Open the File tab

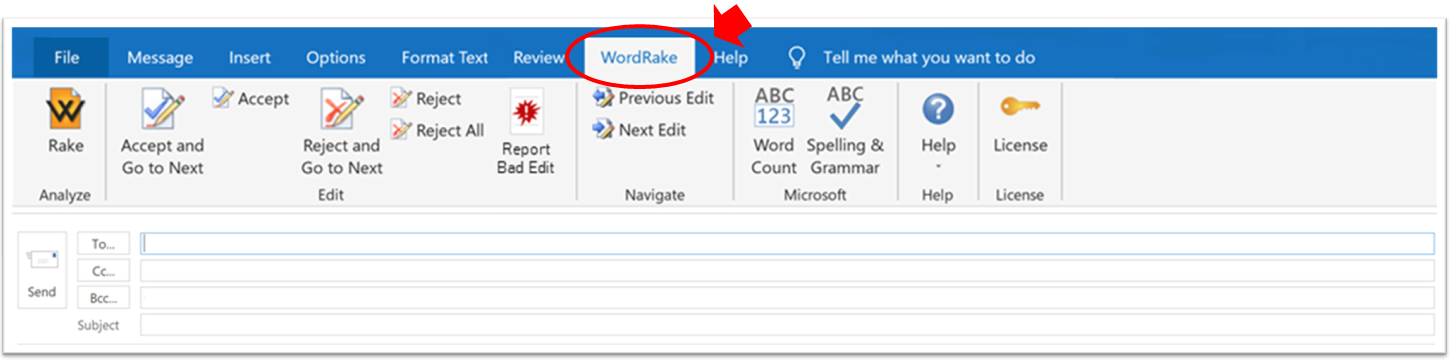67,58
